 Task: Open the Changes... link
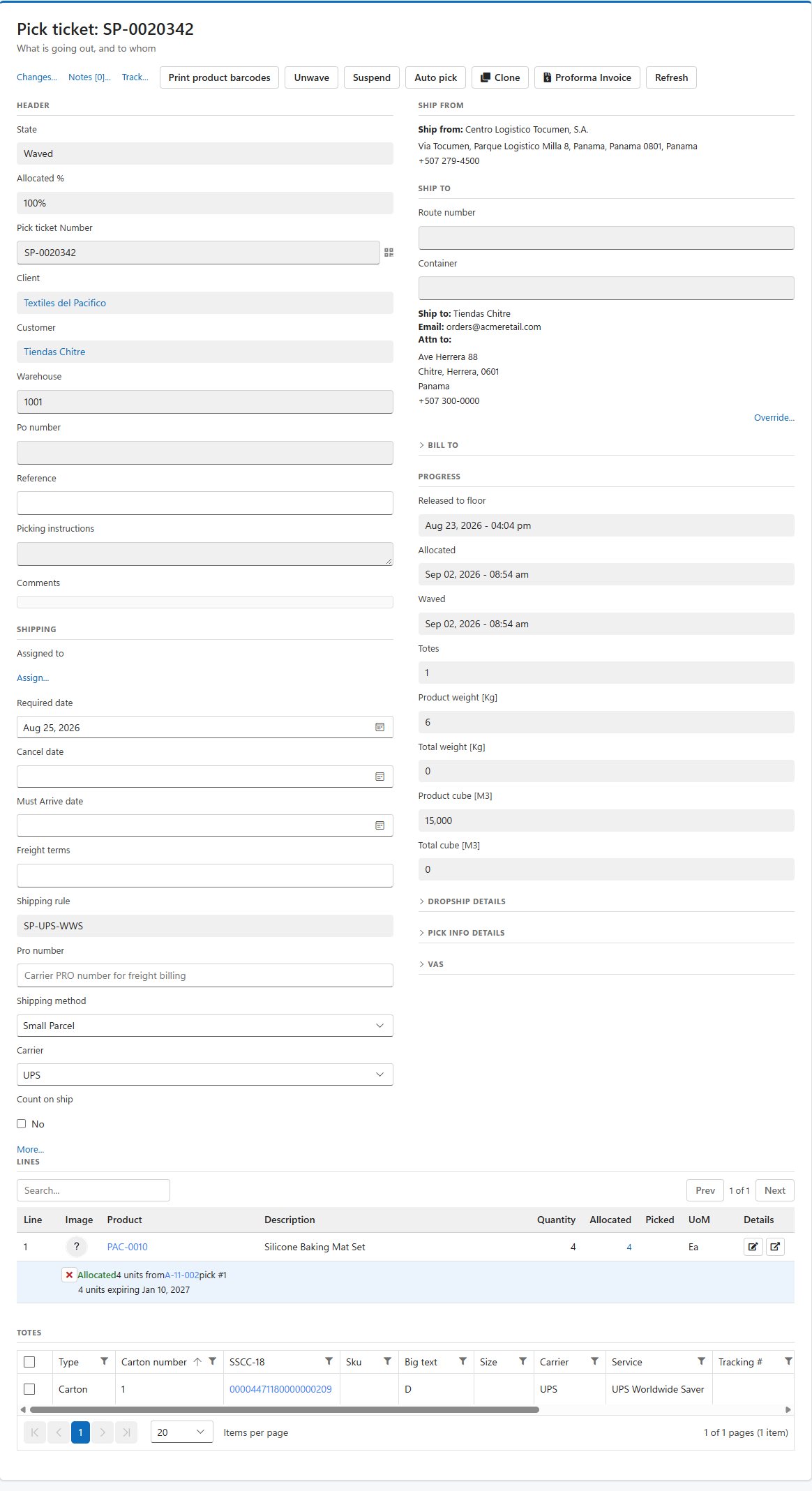point(37,77)
